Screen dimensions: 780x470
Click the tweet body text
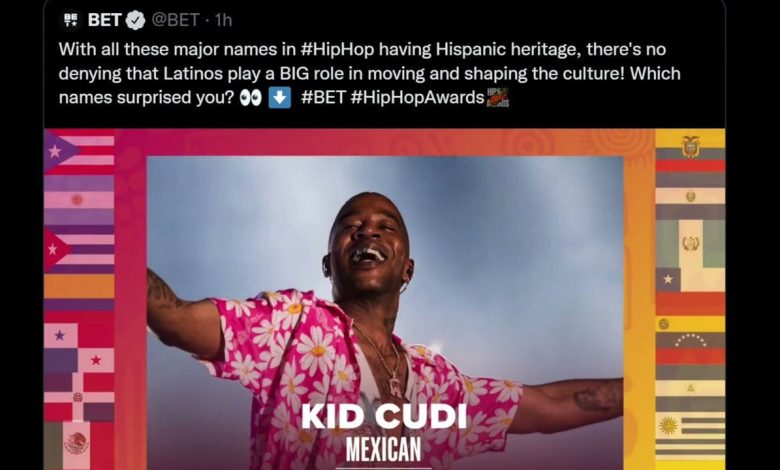[x=370, y=73]
